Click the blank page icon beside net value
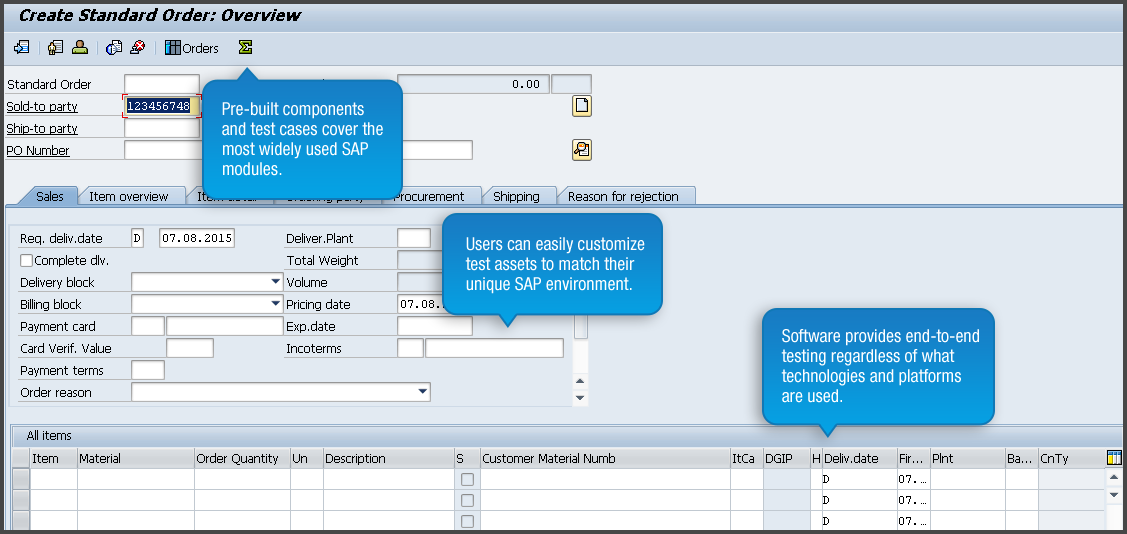Viewport: 1127px width, 534px height. pos(581,106)
